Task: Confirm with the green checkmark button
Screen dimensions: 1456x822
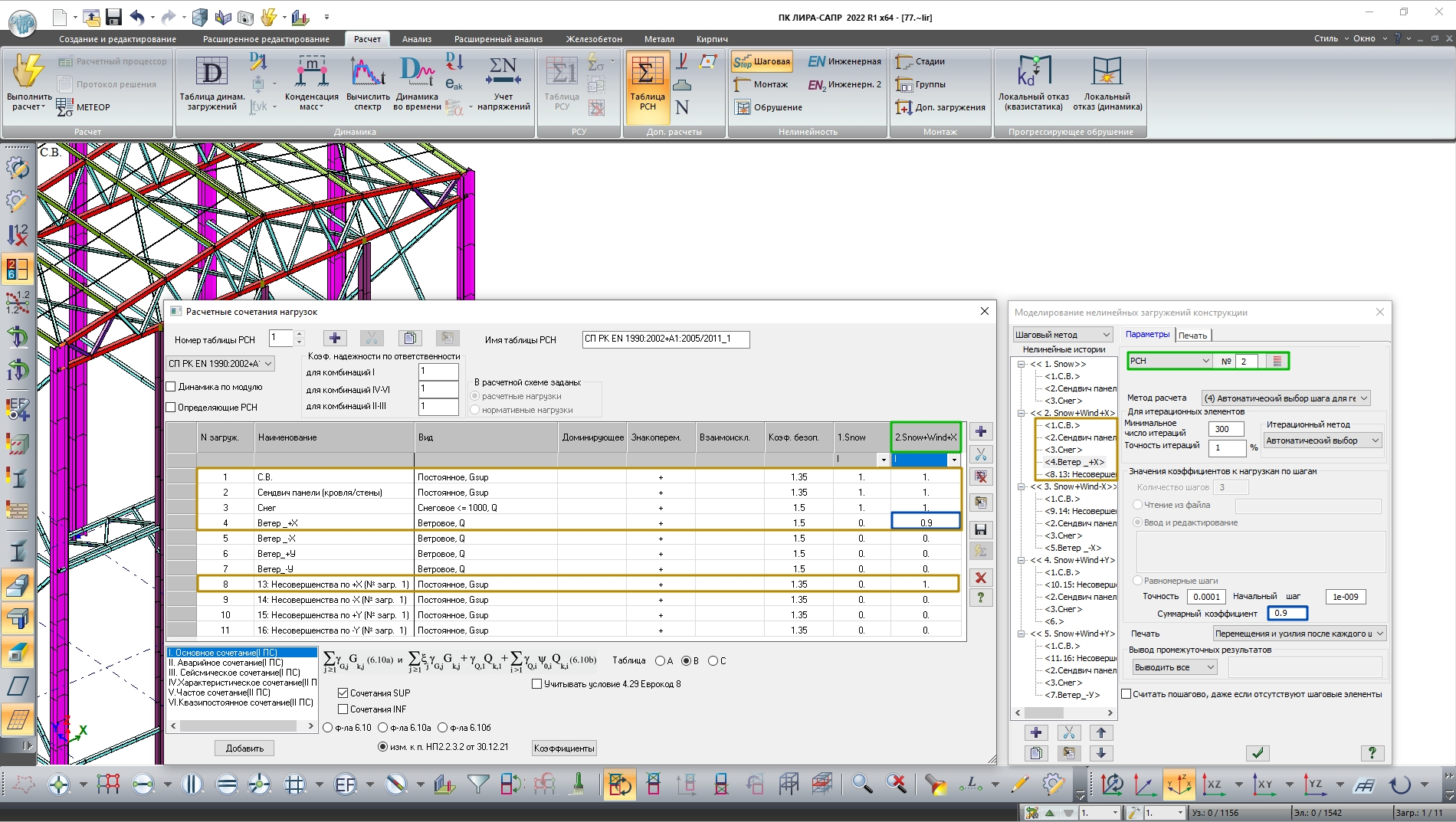Action: click(1257, 753)
